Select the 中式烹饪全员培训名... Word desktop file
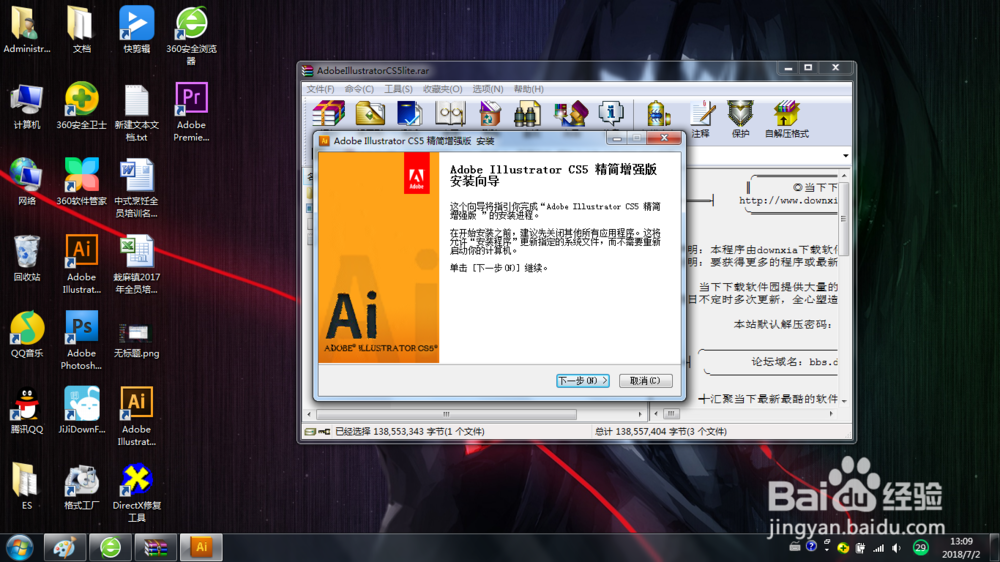1000x562 pixels. pyautogui.click(x=136, y=188)
